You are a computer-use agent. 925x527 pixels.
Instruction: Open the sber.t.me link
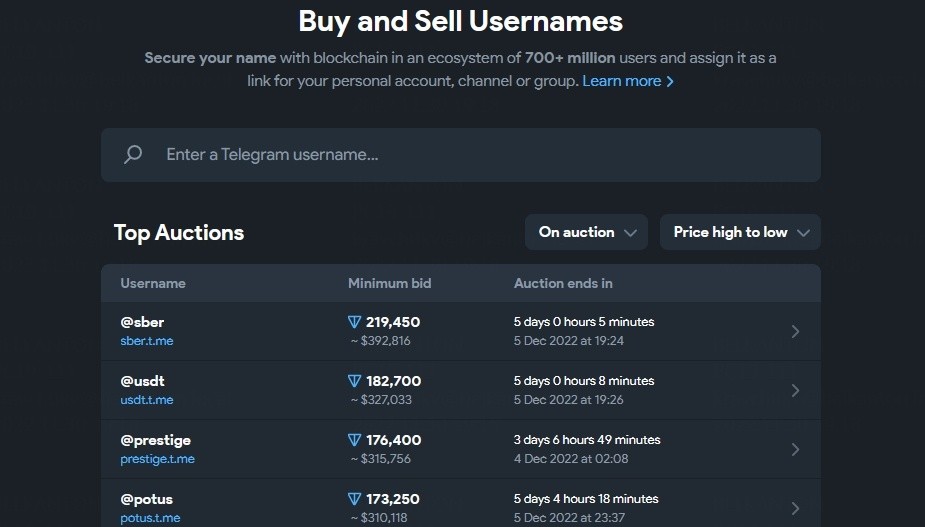click(147, 341)
